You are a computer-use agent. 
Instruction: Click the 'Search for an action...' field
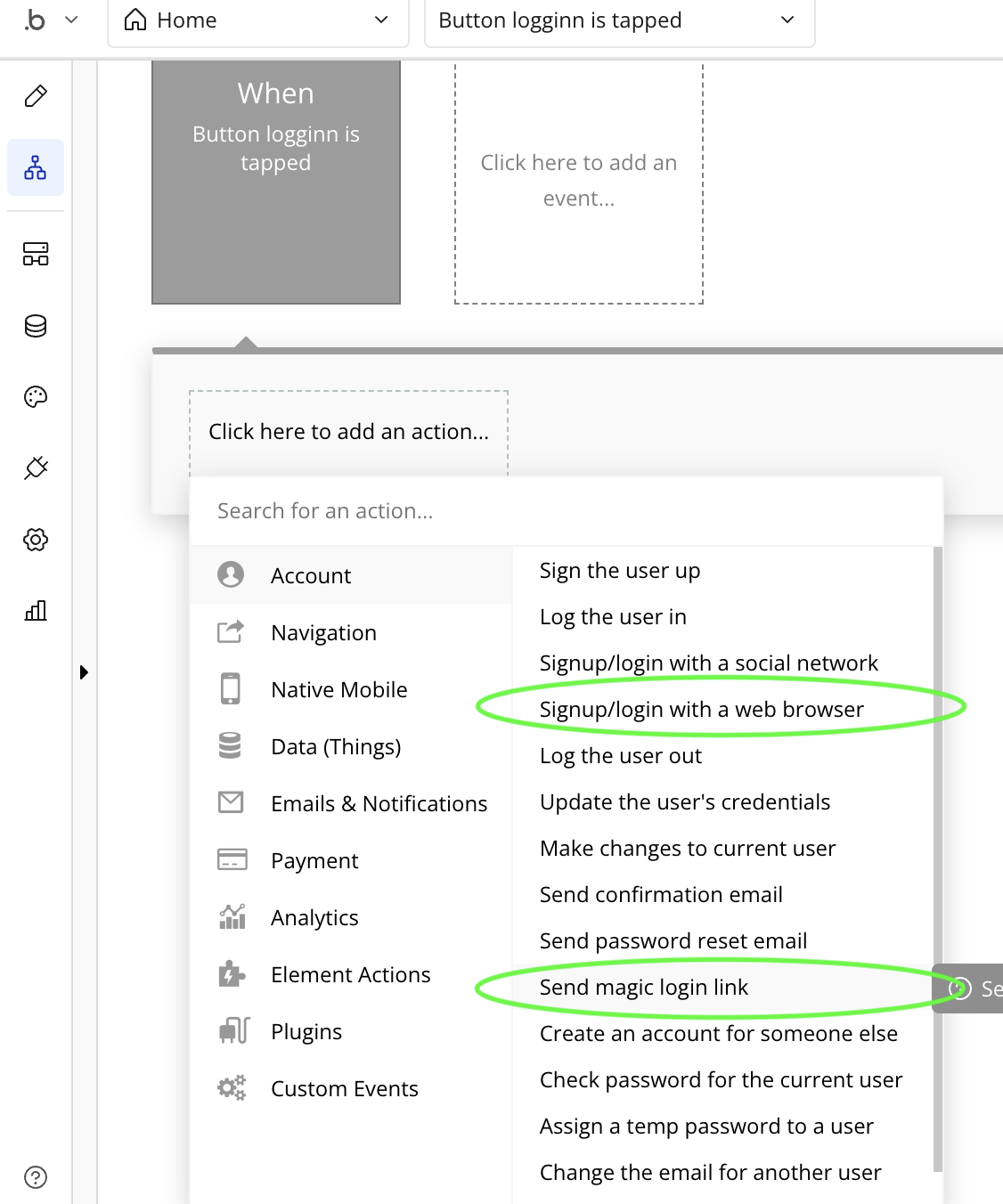[567, 511]
